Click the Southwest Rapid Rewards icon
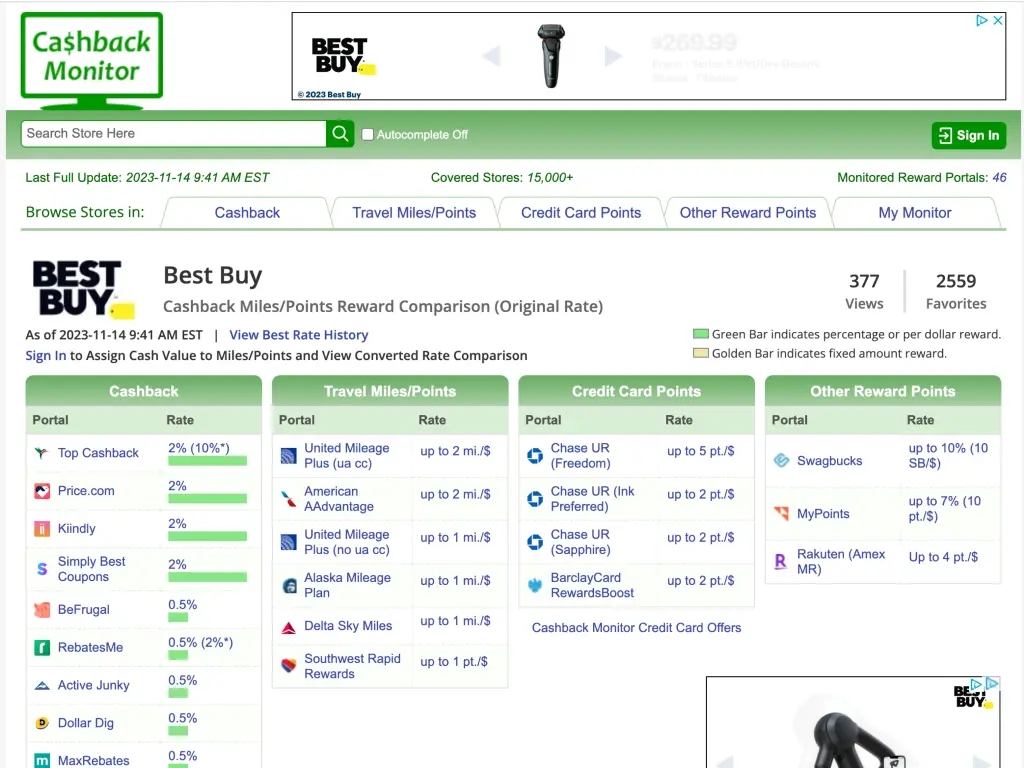1024x768 pixels. tap(289, 666)
